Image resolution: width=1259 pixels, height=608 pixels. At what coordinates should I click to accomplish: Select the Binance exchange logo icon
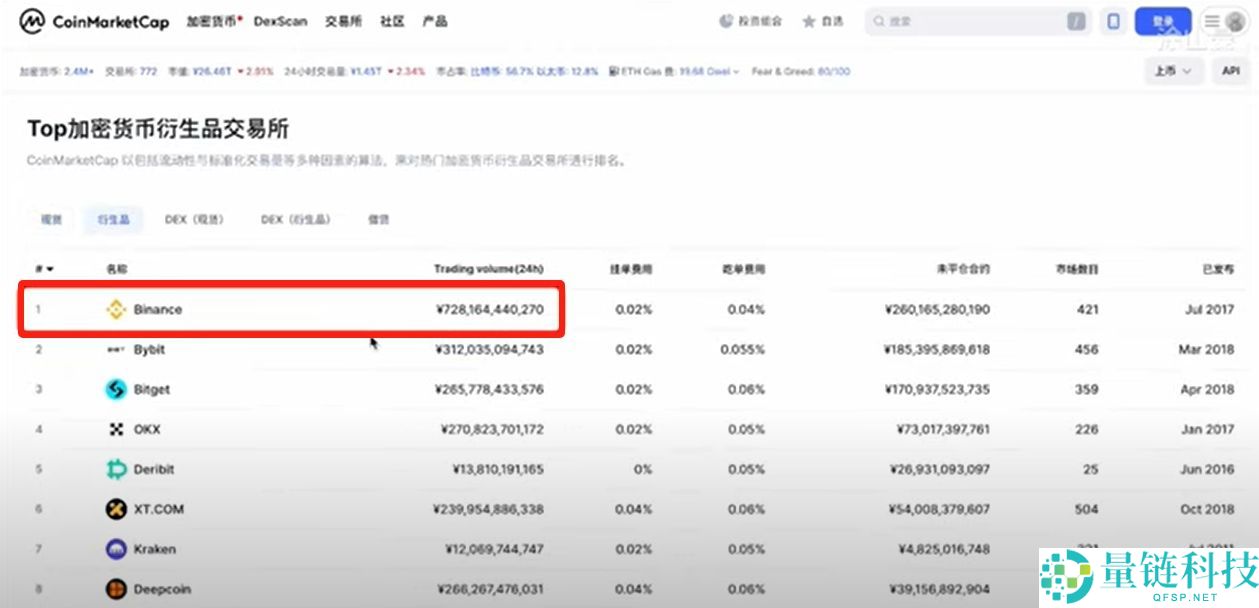point(117,309)
